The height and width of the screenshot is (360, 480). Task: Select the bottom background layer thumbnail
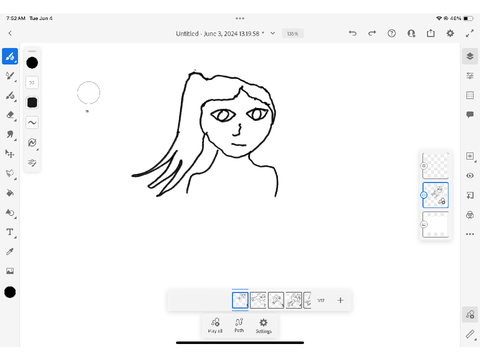point(435,224)
